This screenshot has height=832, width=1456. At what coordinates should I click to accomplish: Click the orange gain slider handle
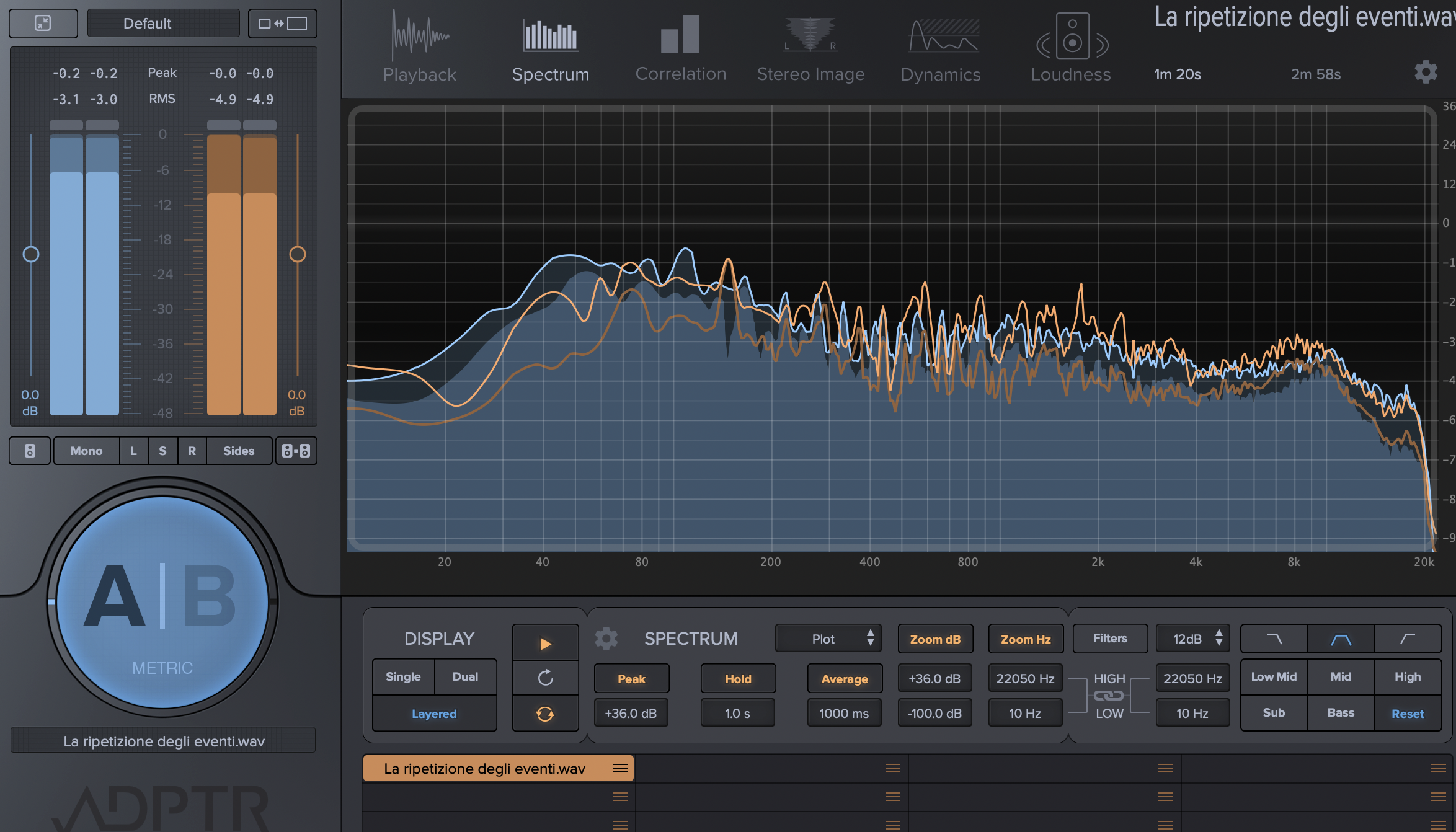(x=298, y=254)
